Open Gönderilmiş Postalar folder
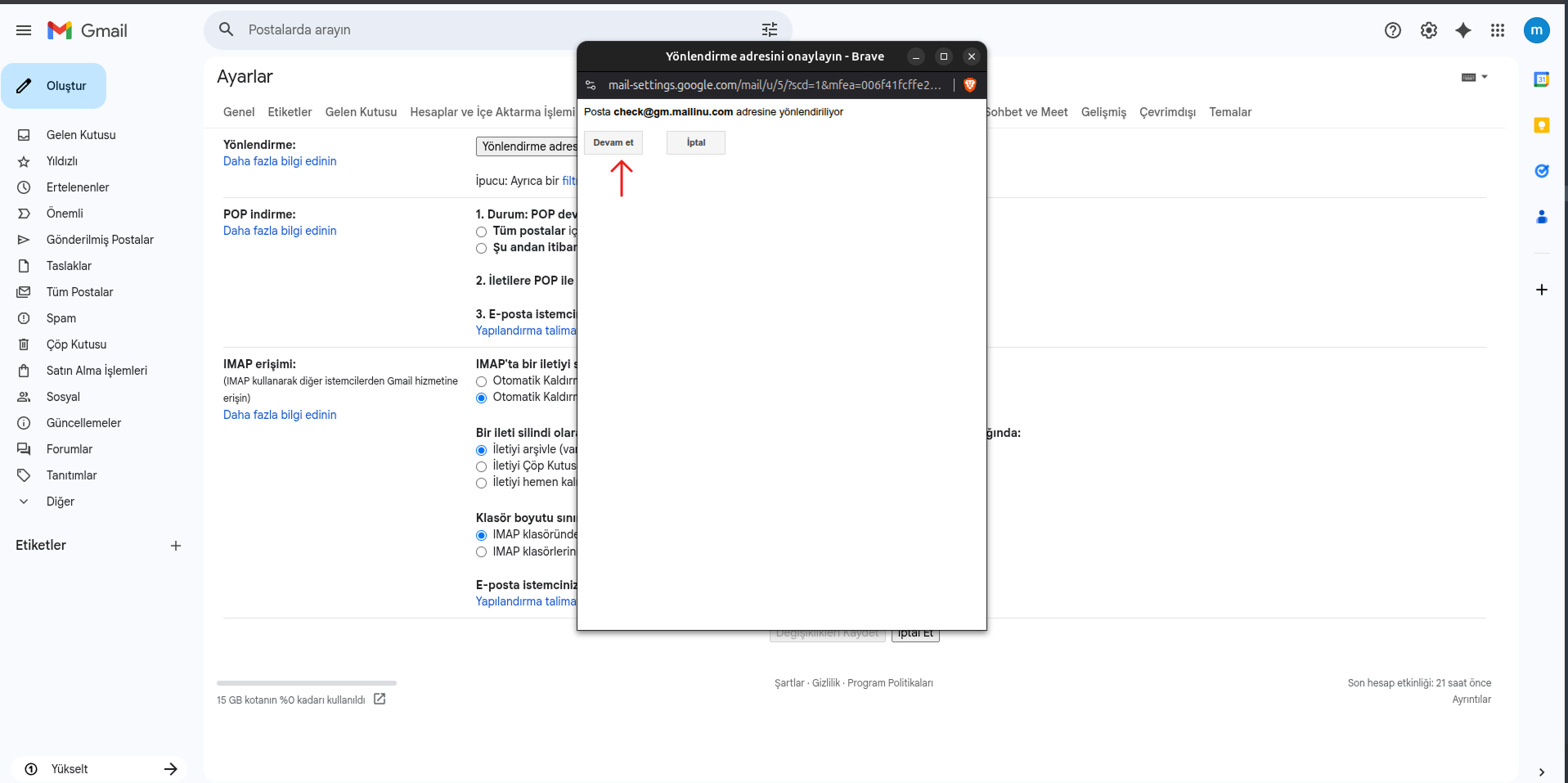 tap(100, 240)
